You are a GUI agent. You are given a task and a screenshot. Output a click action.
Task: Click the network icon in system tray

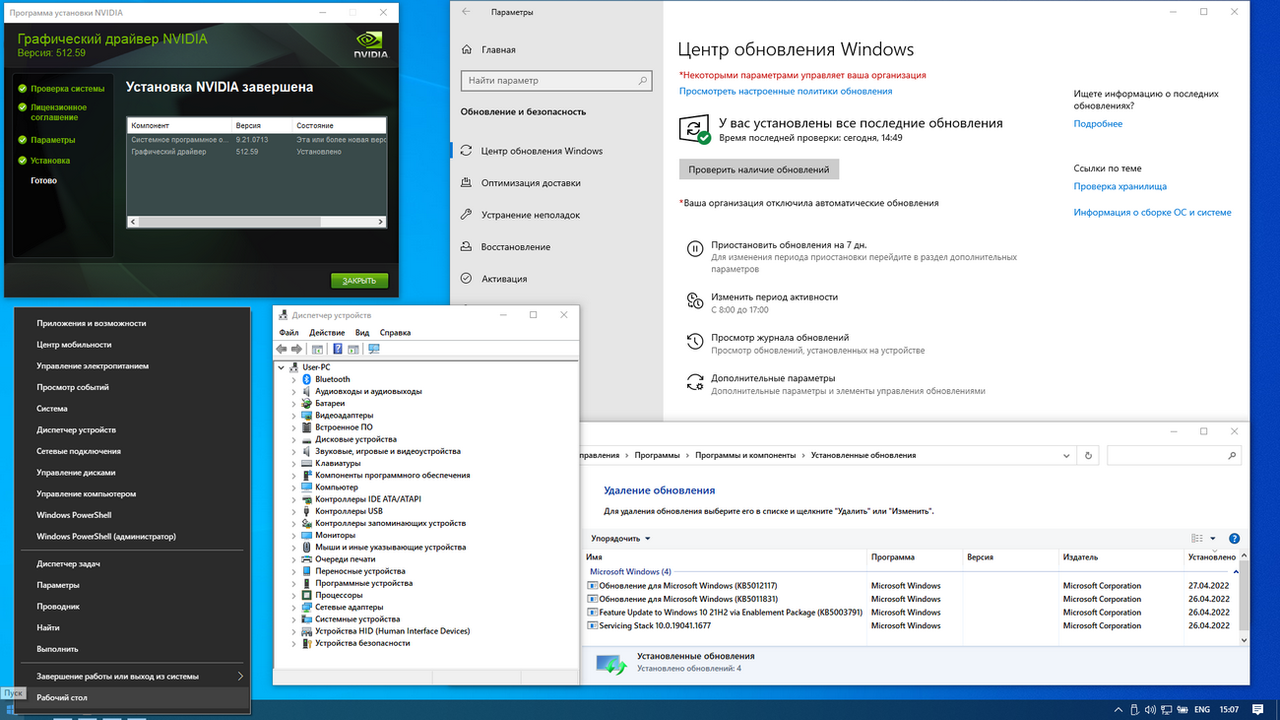(1166, 709)
